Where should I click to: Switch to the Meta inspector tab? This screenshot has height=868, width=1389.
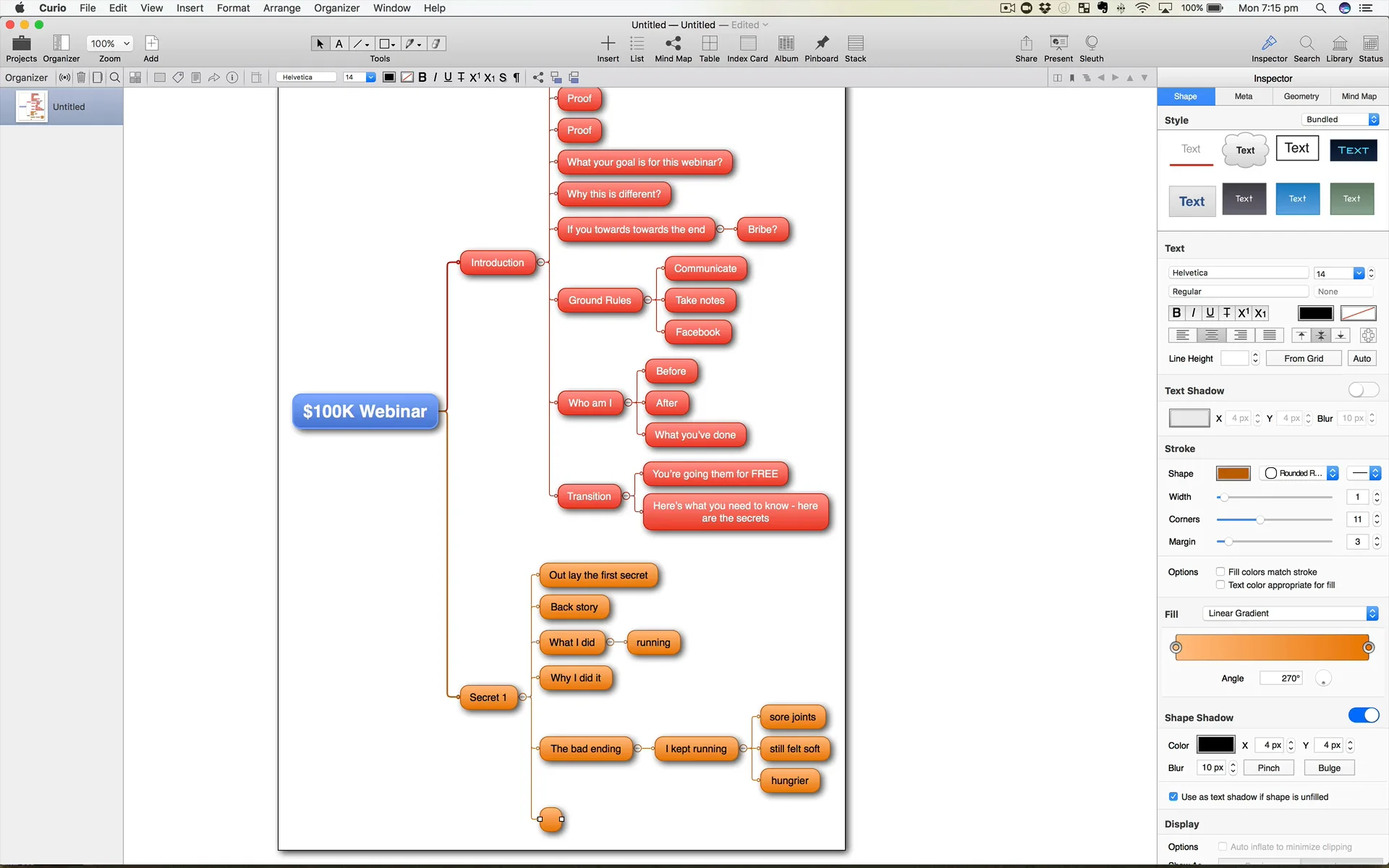click(1244, 96)
